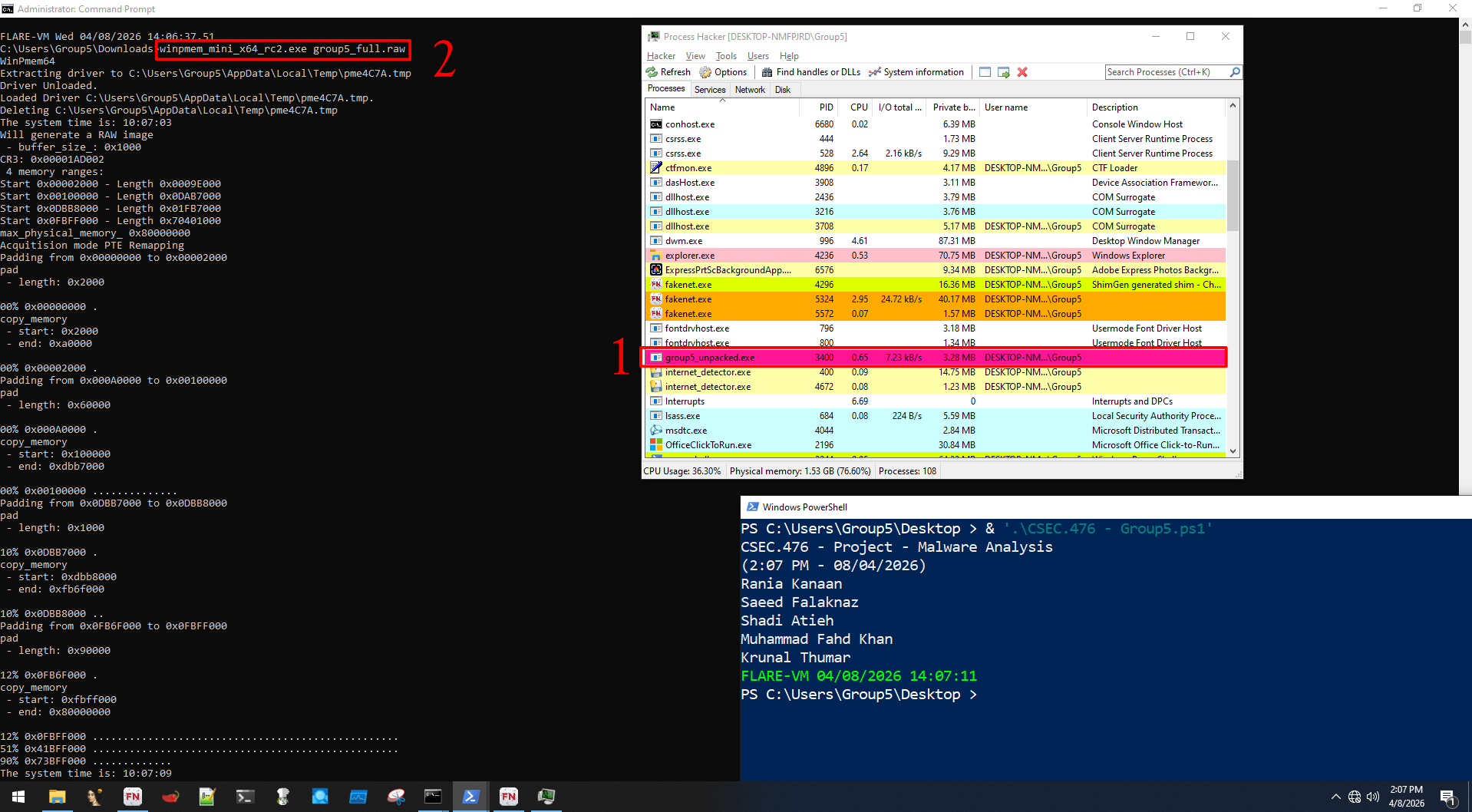
Task: Open the View menu dropdown
Action: [x=695, y=55]
